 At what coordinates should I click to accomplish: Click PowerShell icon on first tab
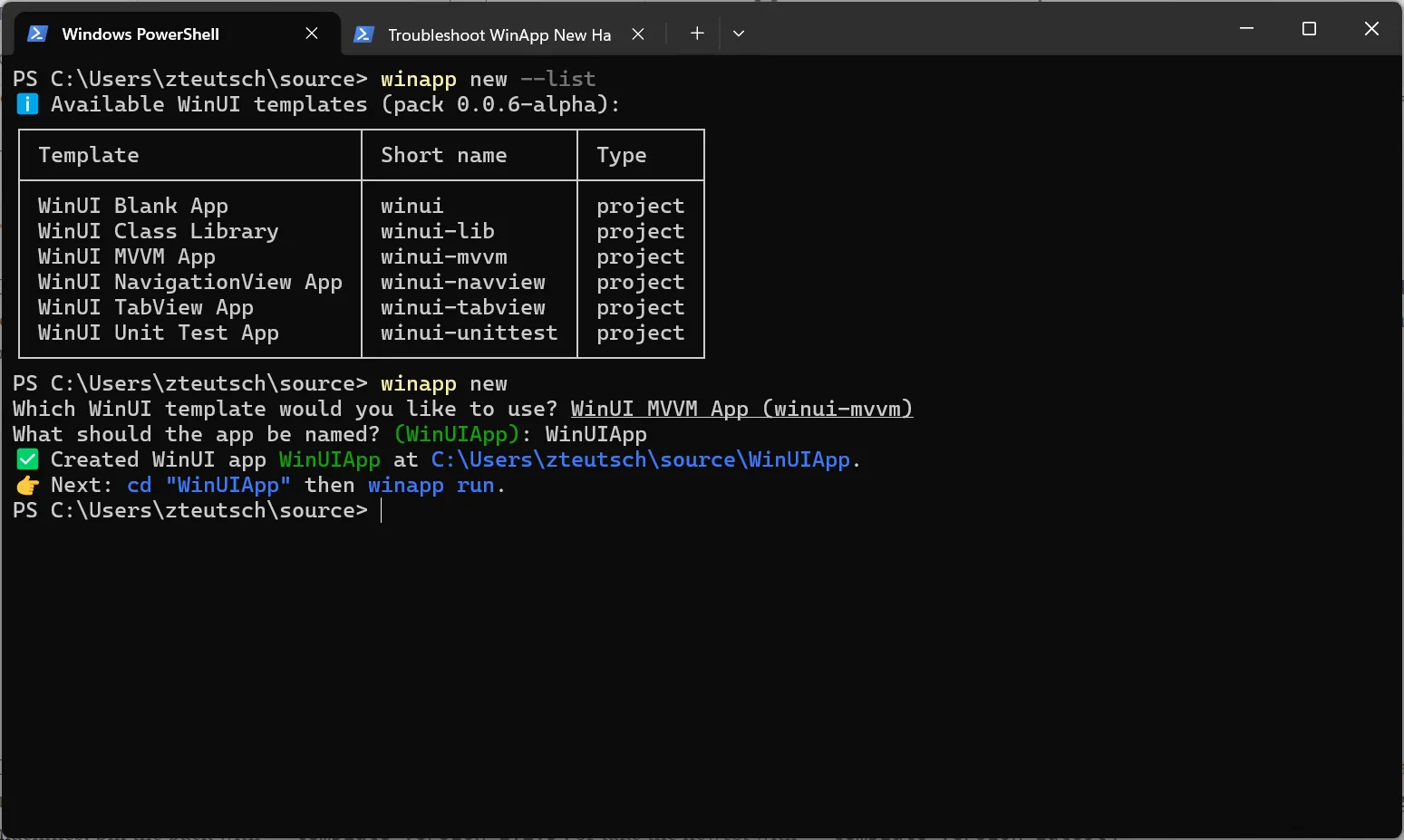pyautogui.click(x=37, y=34)
